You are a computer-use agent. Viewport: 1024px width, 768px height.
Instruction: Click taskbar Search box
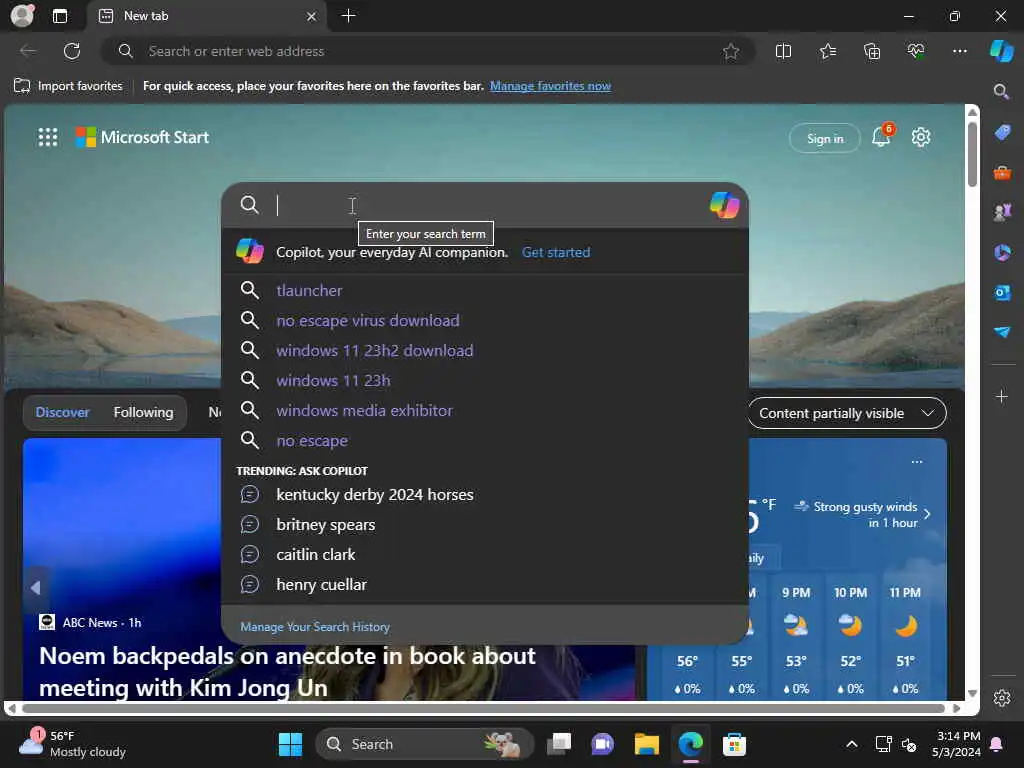point(424,744)
